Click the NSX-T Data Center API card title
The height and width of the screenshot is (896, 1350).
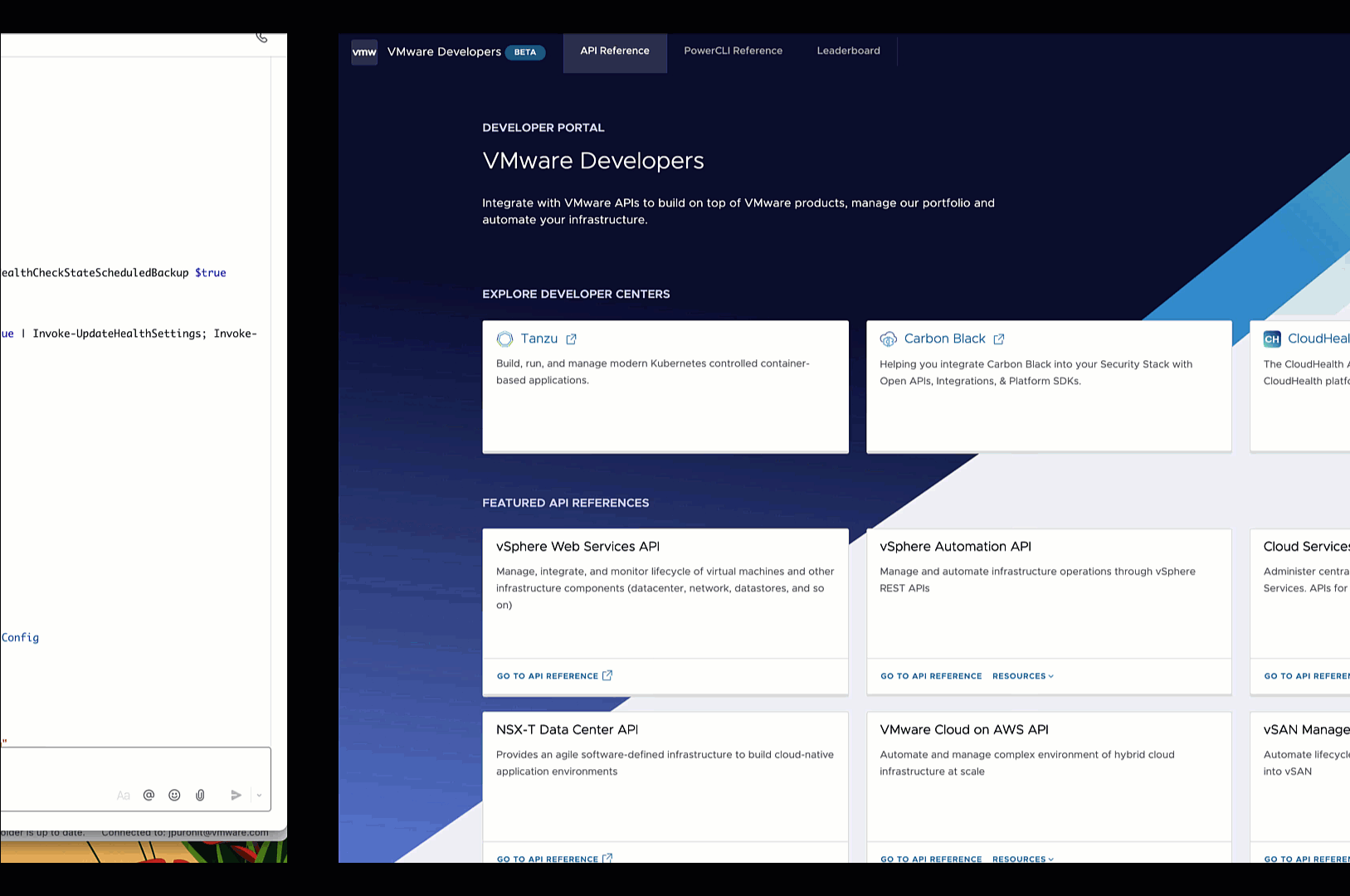tap(568, 730)
